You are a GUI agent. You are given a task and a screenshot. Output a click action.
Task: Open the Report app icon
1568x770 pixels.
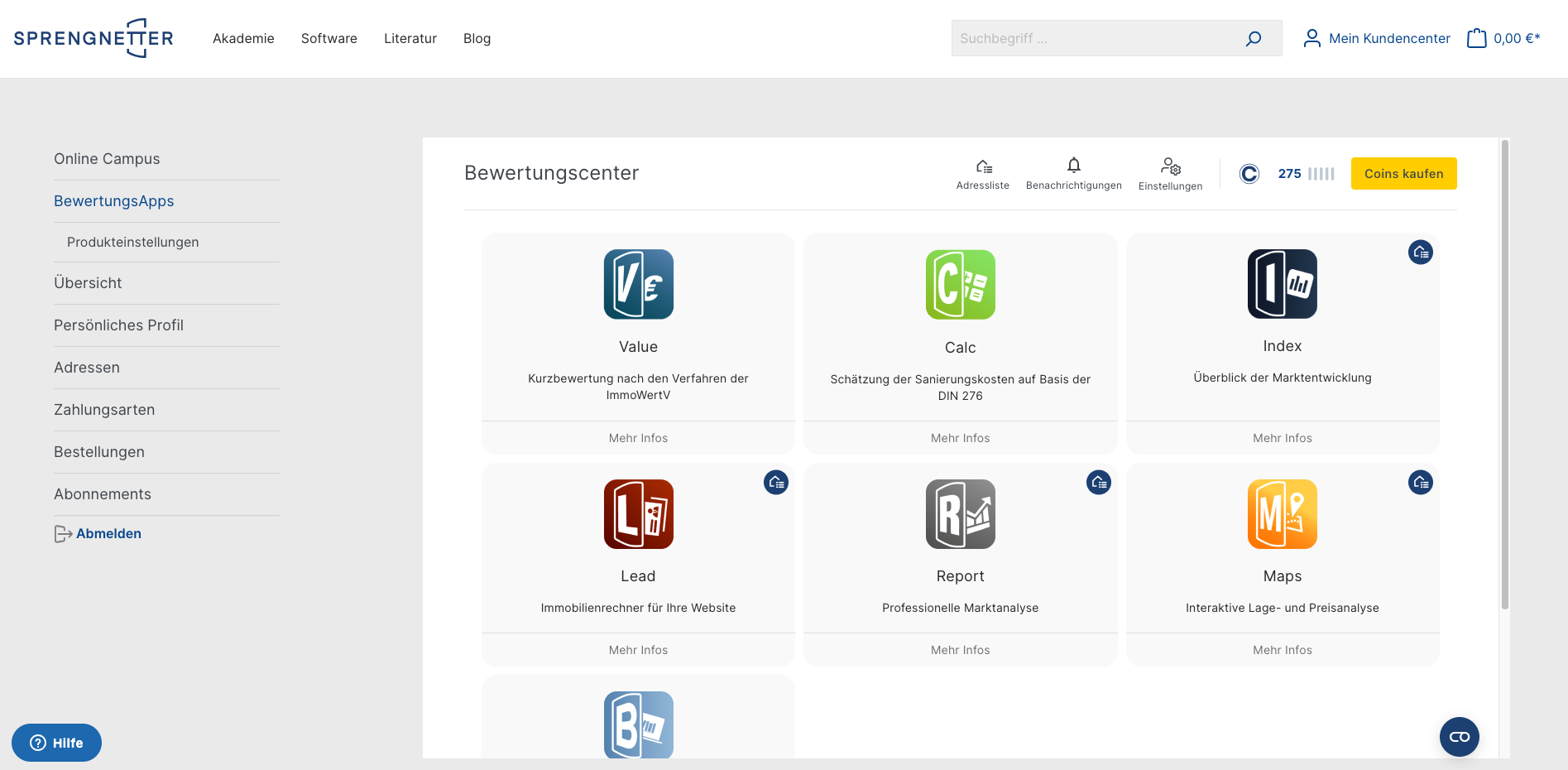960,514
